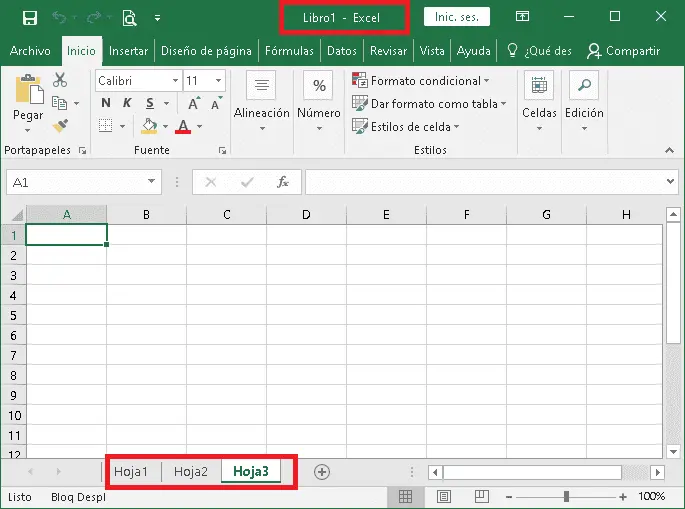685x509 pixels.
Task: Open the font size dropdown
Action: tap(219, 81)
